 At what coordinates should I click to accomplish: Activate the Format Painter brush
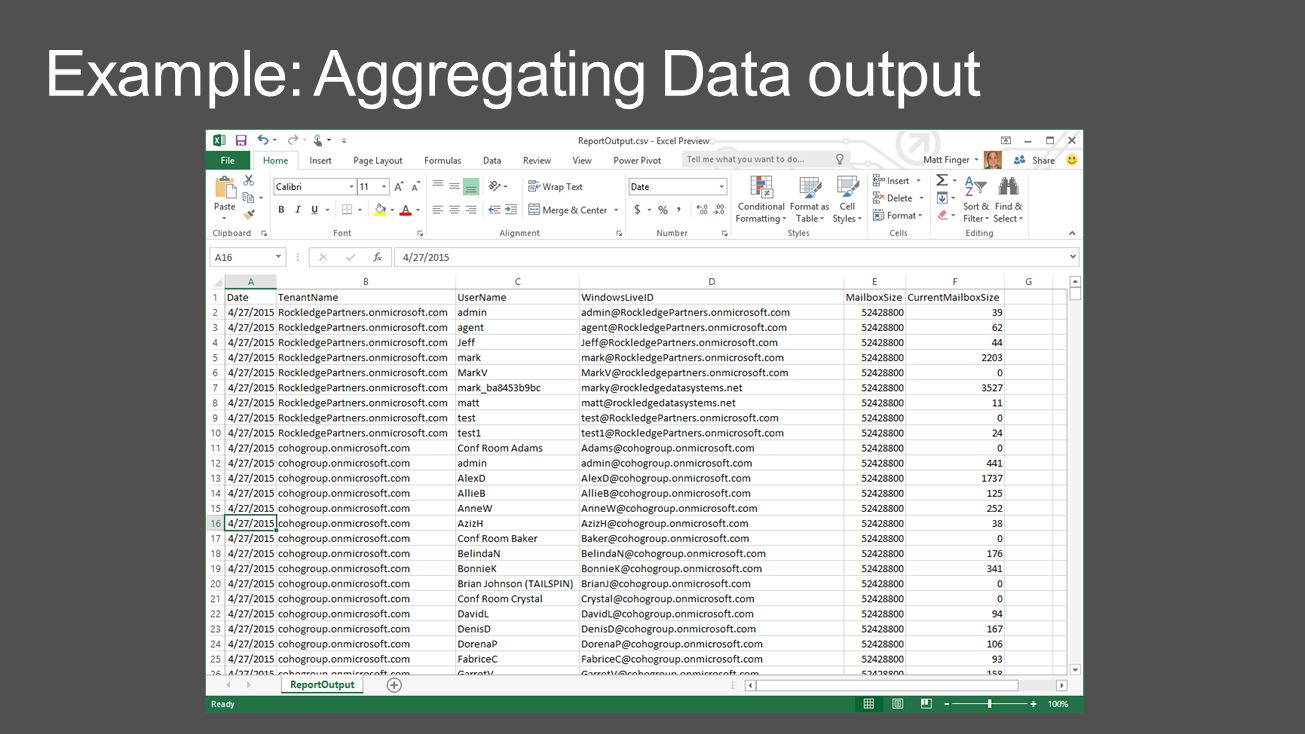tap(249, 214)
